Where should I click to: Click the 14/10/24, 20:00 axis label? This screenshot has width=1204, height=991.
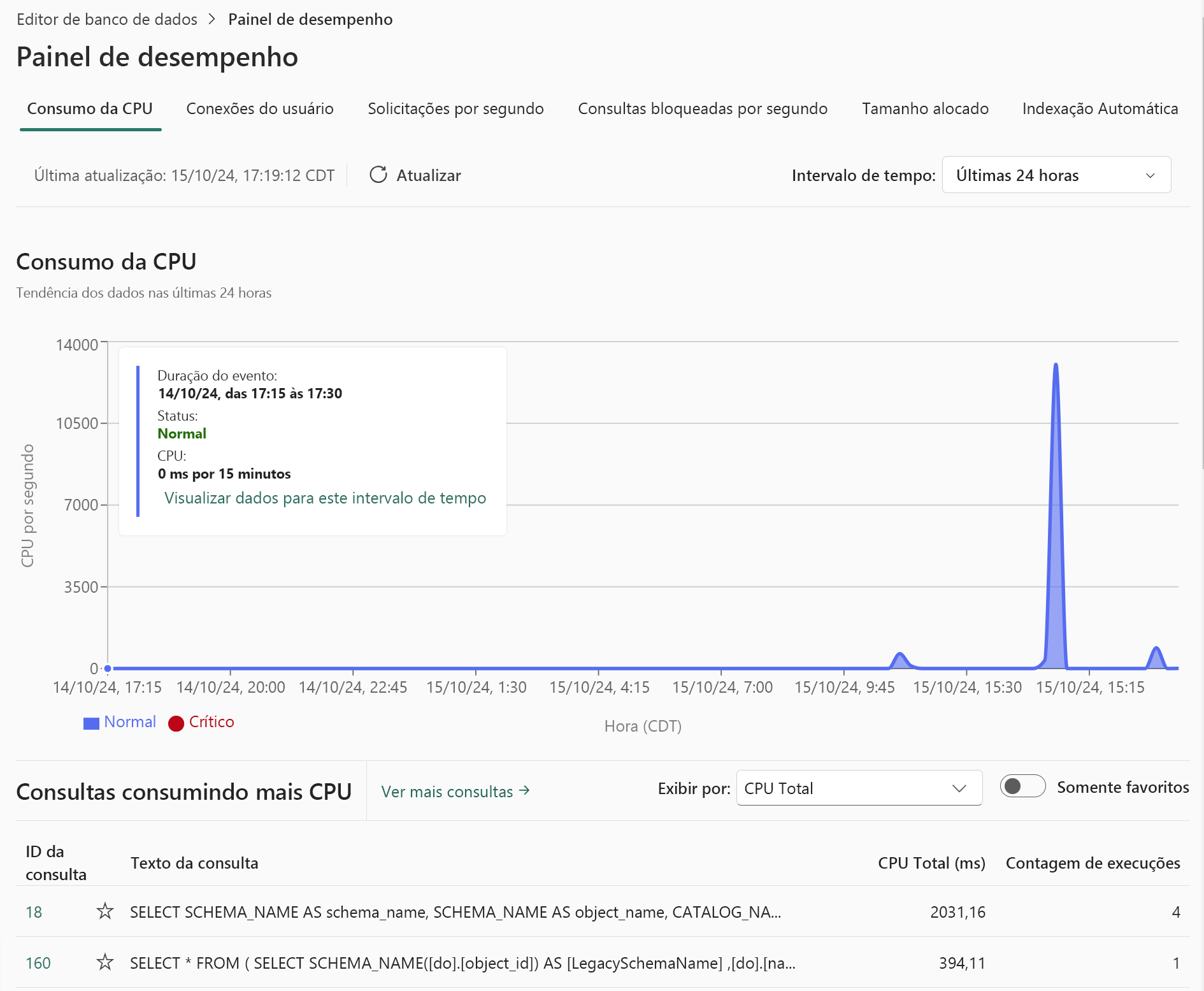click(231, 687)
